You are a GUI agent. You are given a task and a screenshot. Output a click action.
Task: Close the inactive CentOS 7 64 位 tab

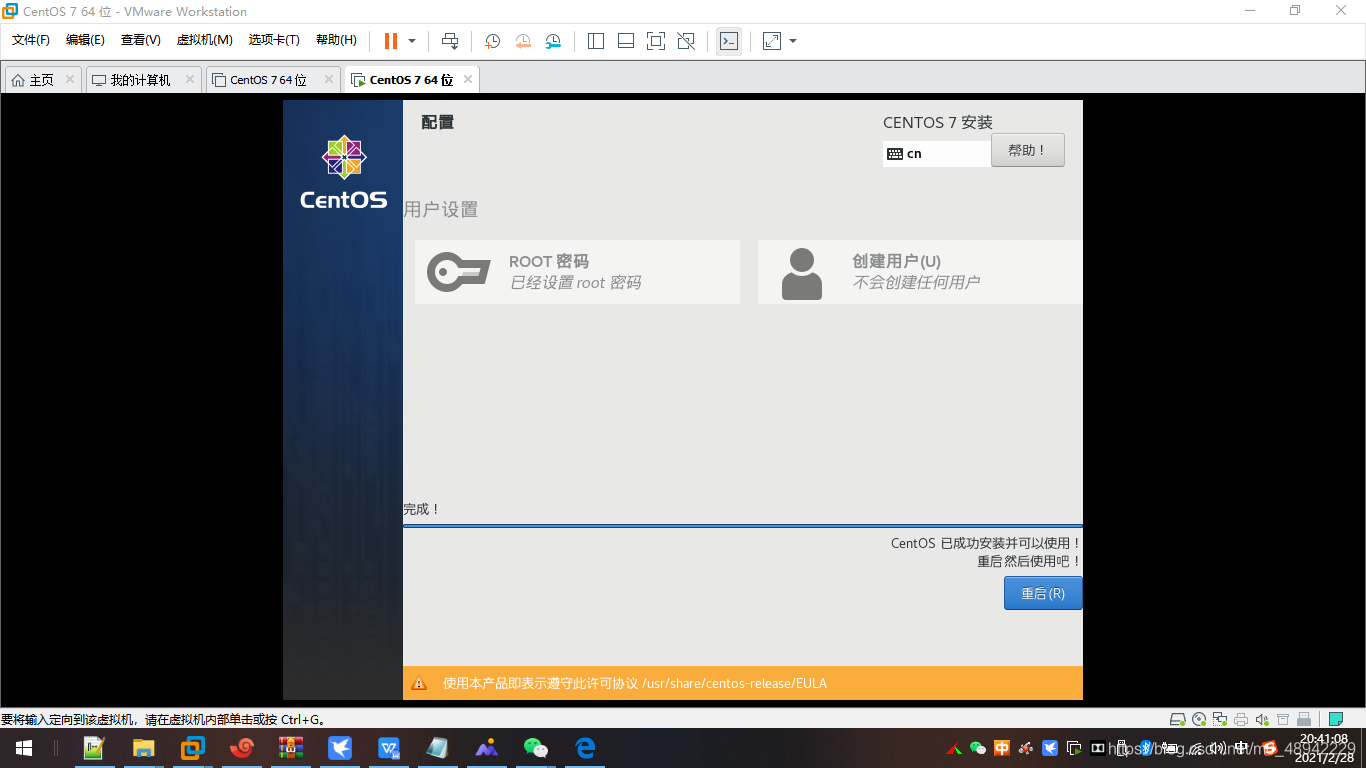[x=329, y=79]
